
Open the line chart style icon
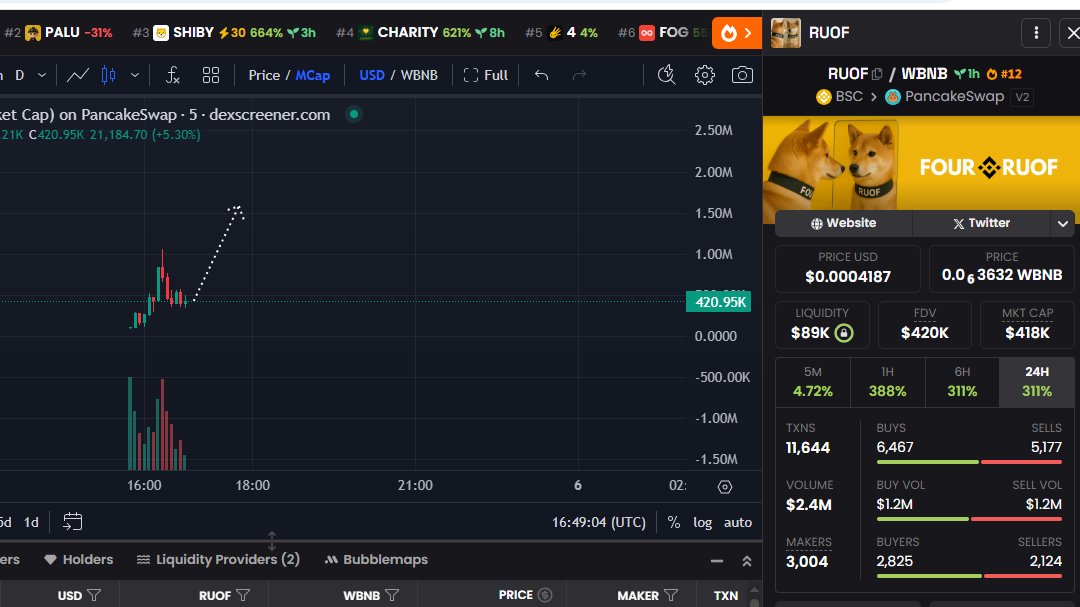(78, 75)
